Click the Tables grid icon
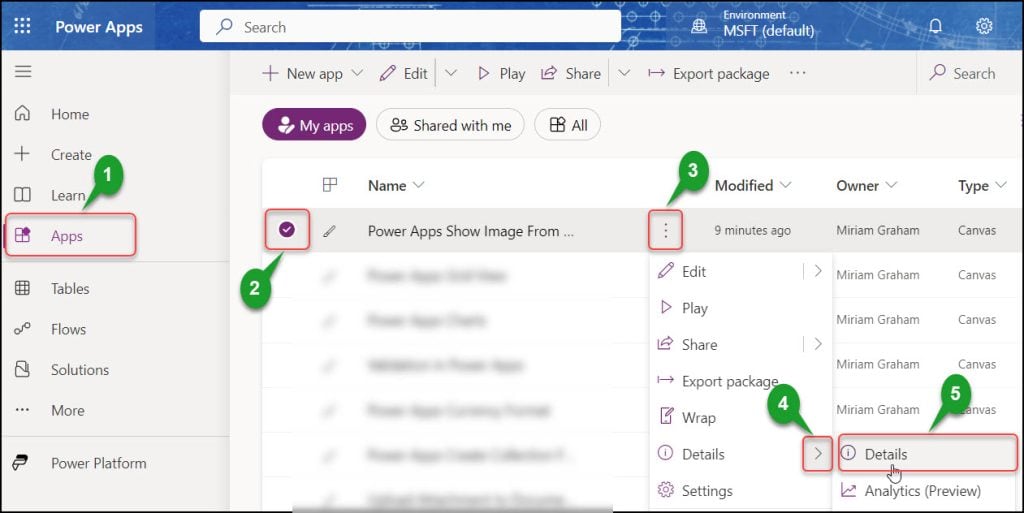The height and width of the screenshot is (513, 1024). coord(22,288)
